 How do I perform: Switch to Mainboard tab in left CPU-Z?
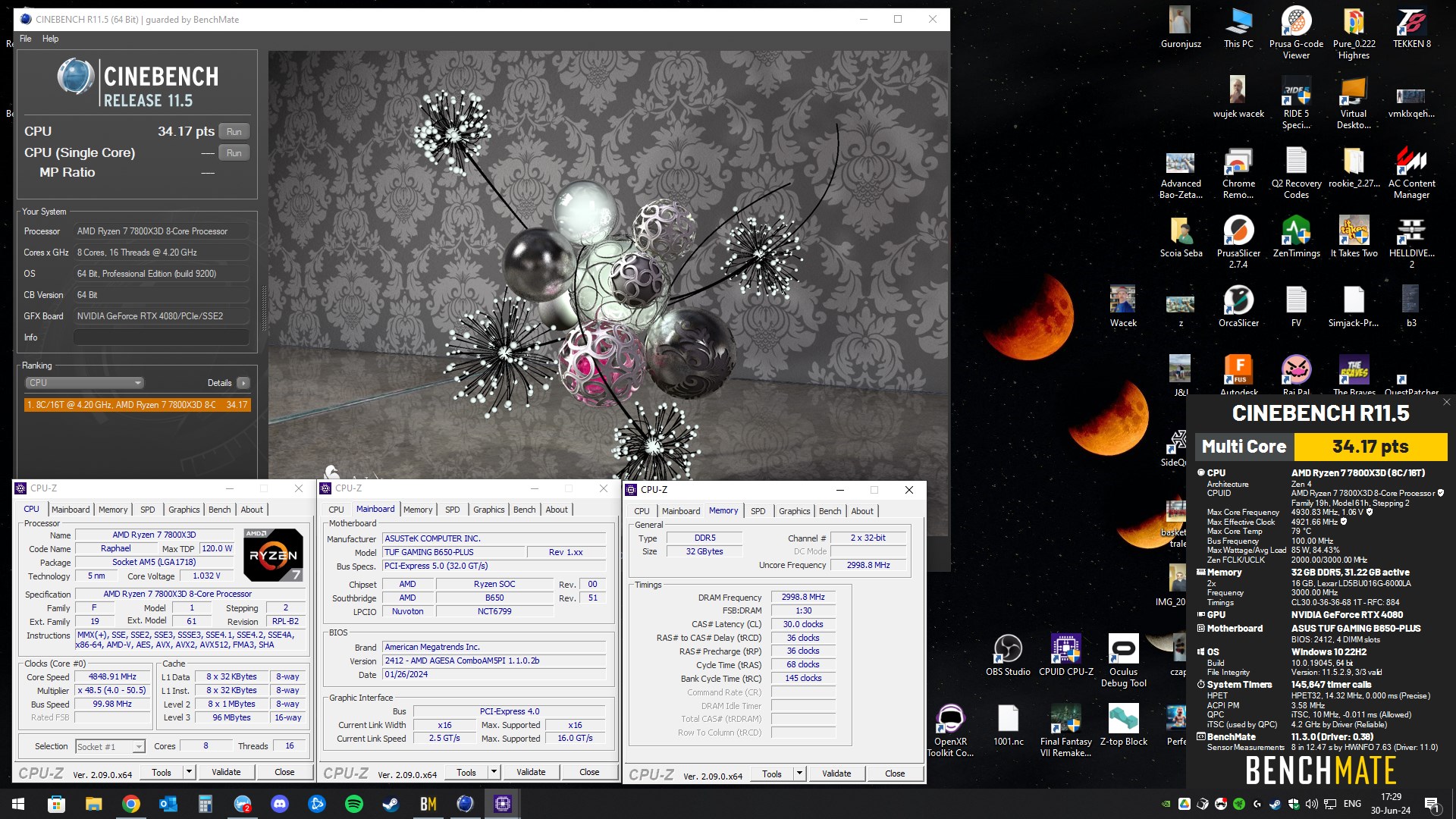(71, 510)
